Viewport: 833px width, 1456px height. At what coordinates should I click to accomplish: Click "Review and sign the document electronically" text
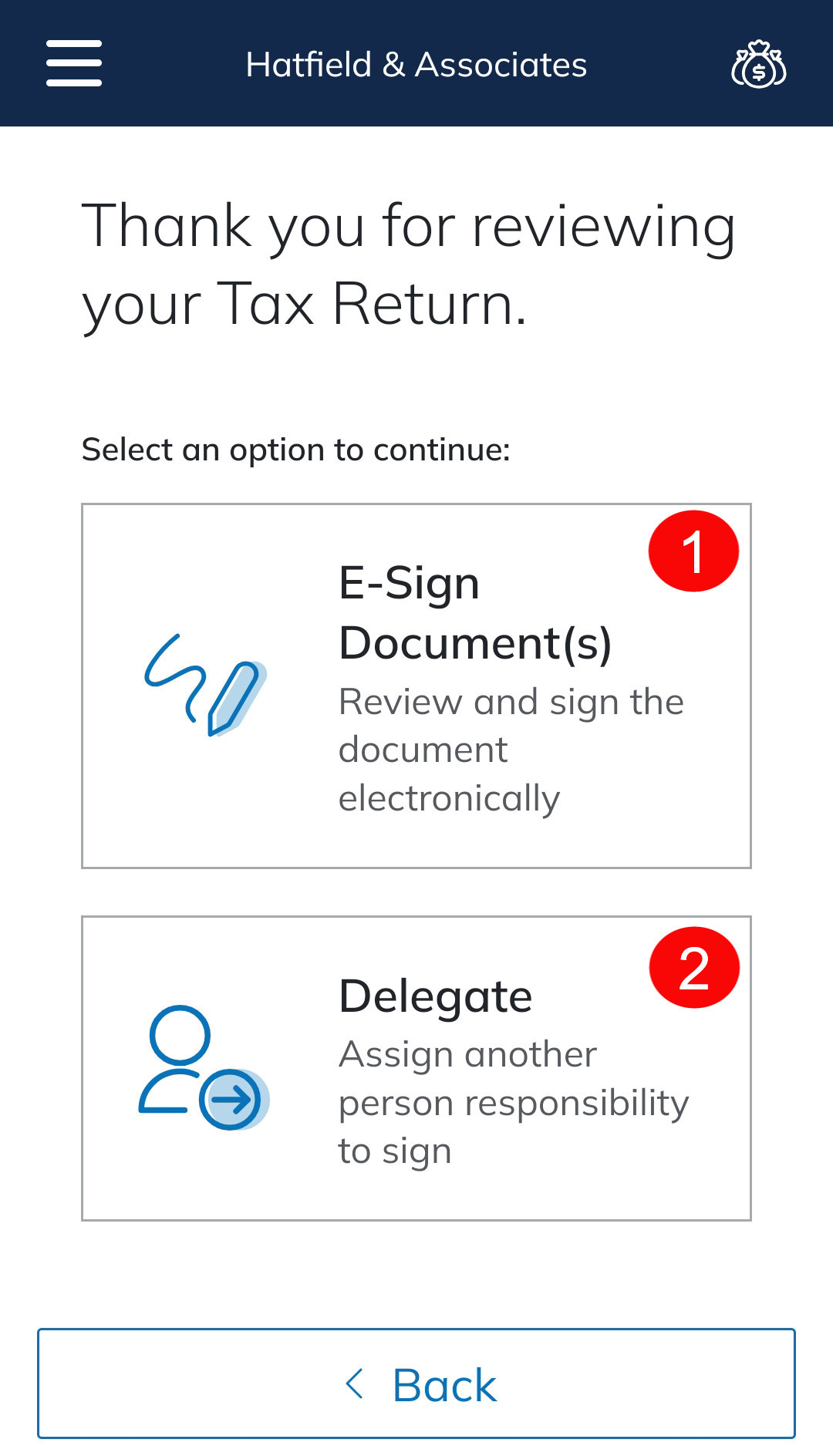pyautogui.click(x=511, y=749)
